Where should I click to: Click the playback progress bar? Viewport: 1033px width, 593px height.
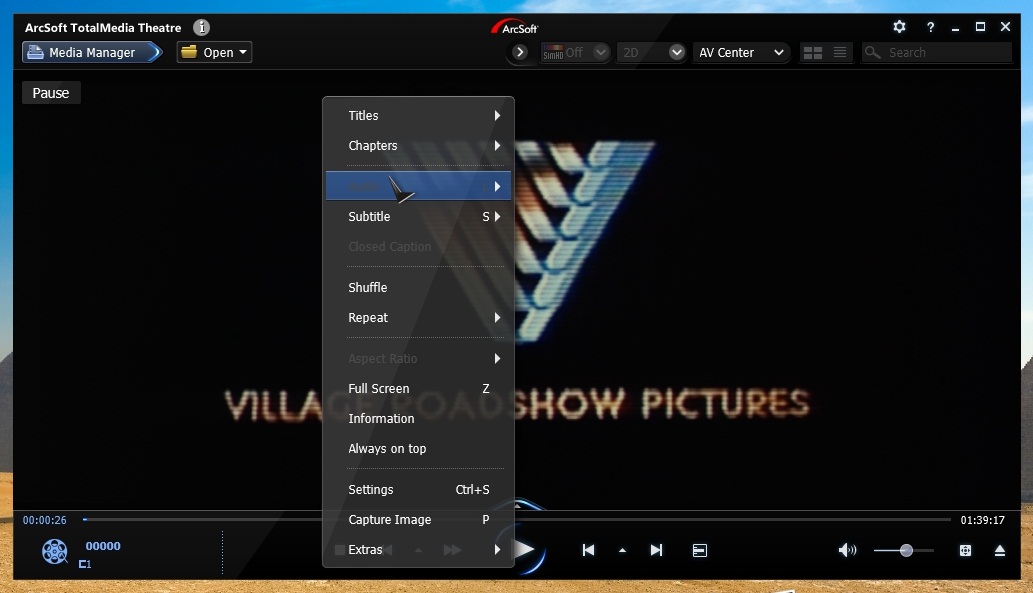point(517,519)
